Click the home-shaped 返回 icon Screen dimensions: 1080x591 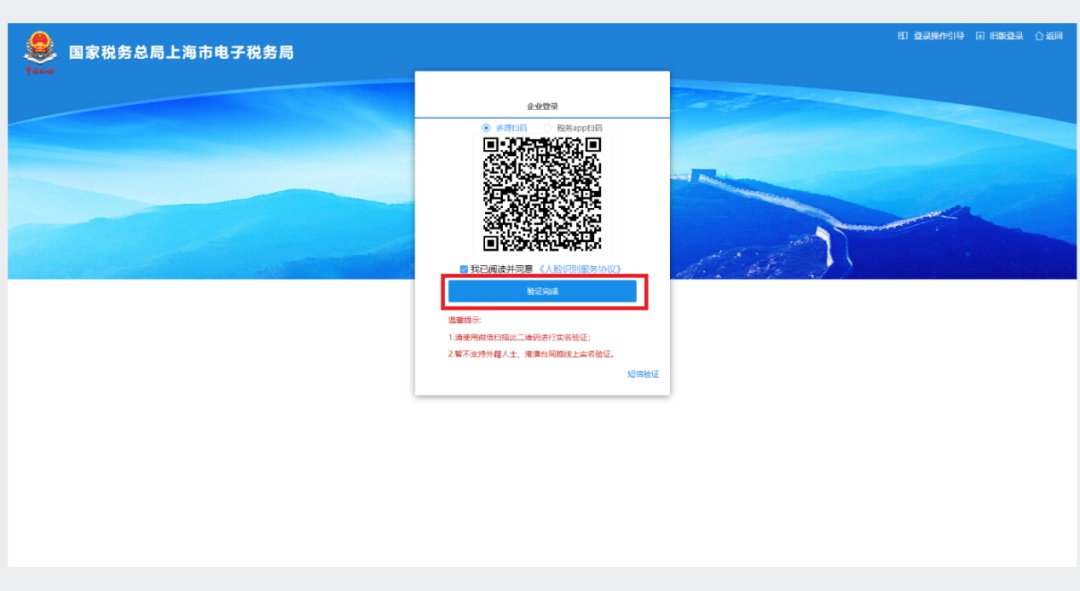click(x=1039, y=36)
